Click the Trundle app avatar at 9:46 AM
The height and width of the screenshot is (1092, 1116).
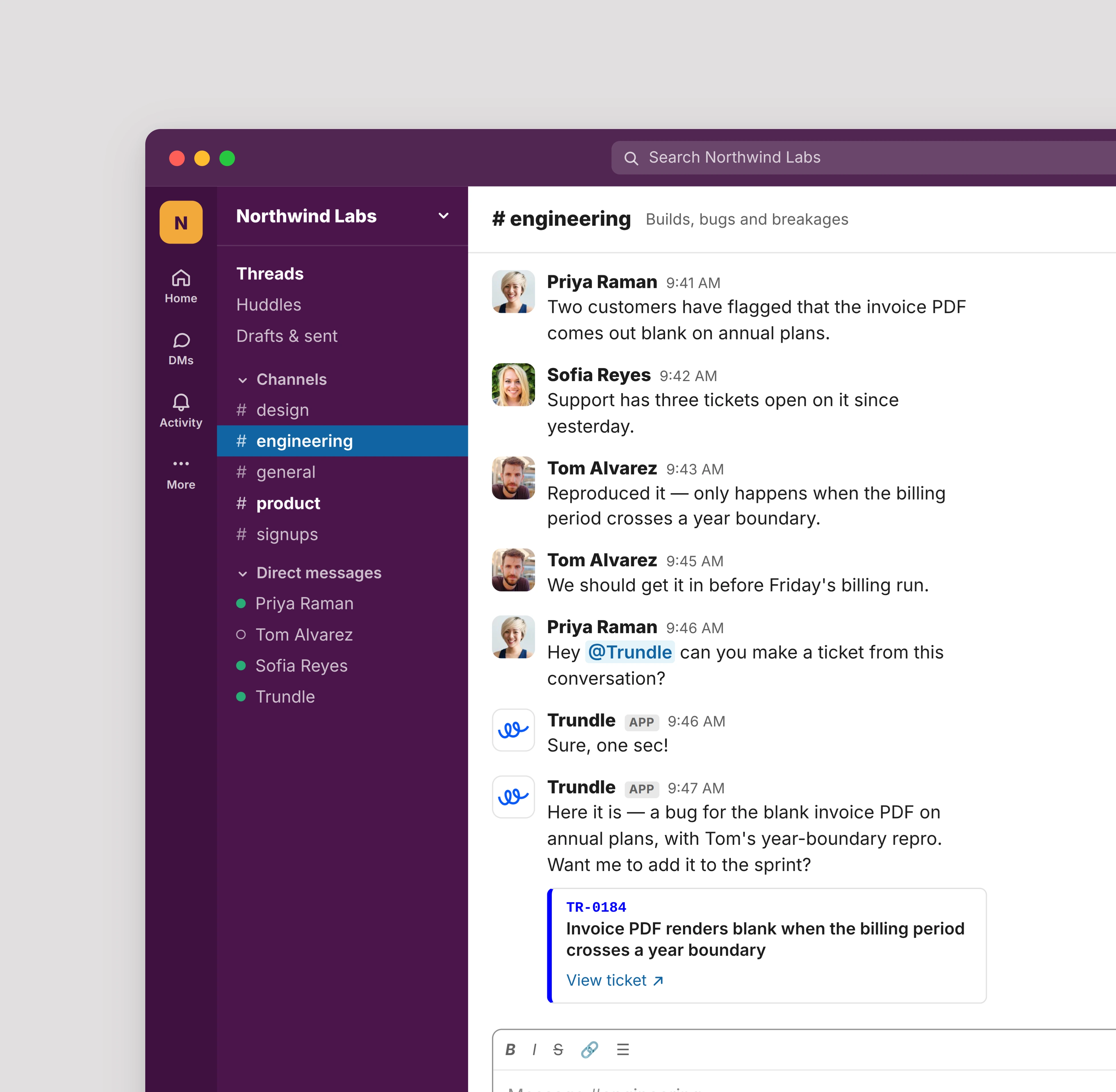pos(513,730)
